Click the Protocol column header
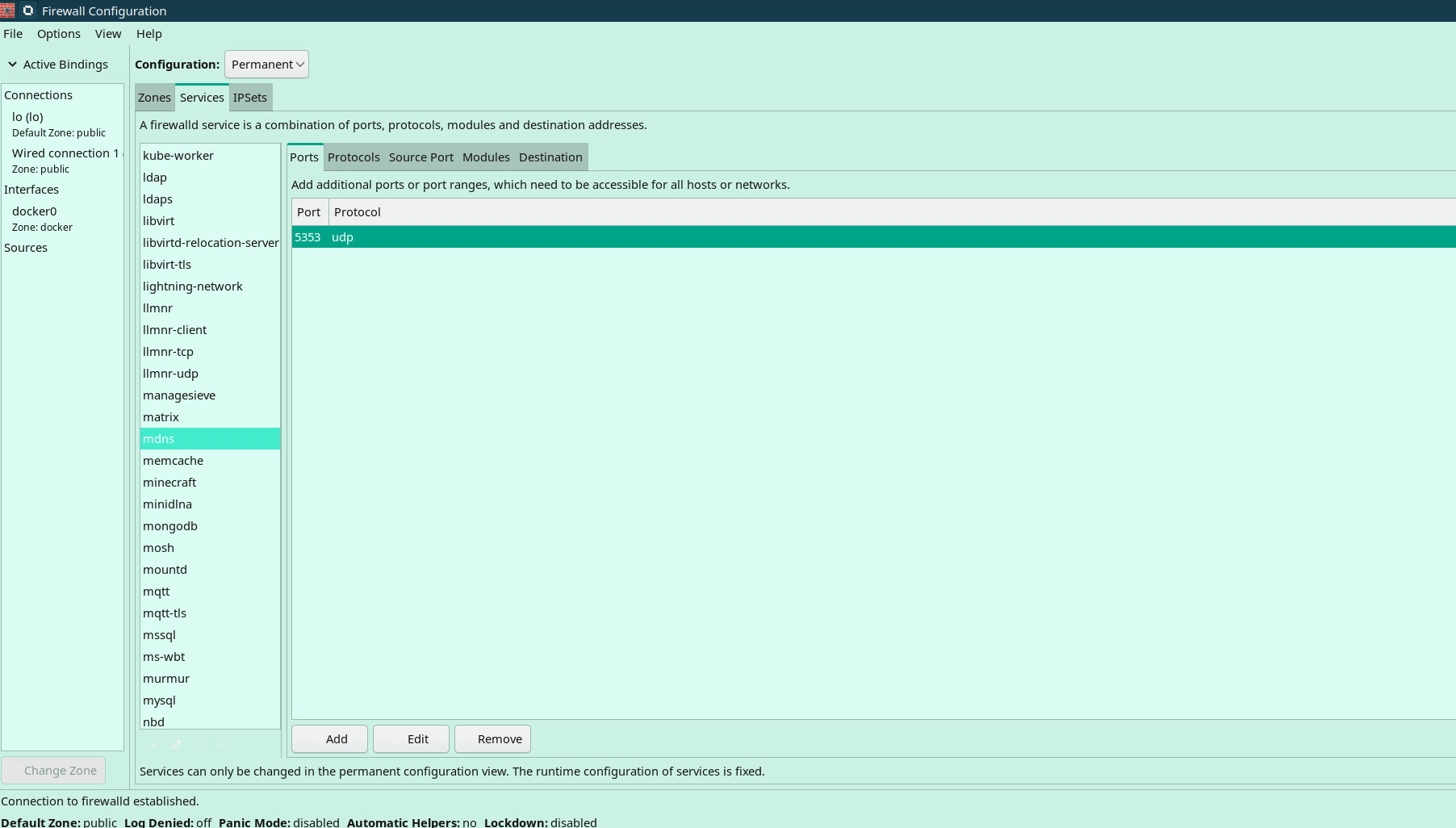1456x828 pixels. (x=358, y=212)
